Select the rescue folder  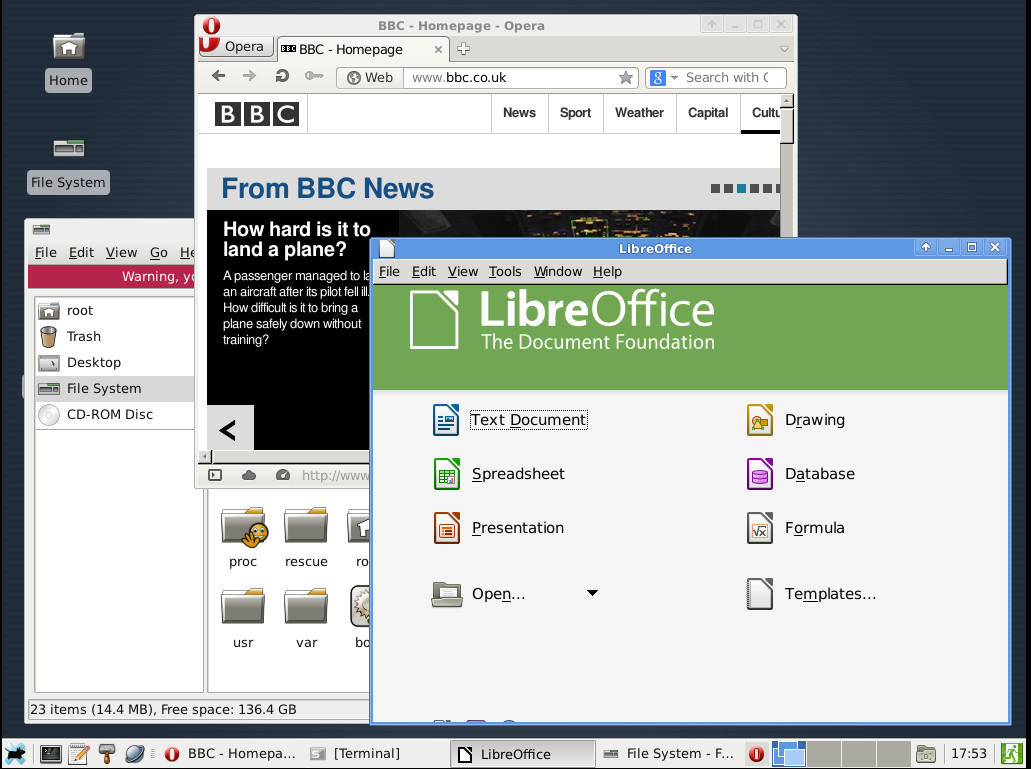(306, 538)
